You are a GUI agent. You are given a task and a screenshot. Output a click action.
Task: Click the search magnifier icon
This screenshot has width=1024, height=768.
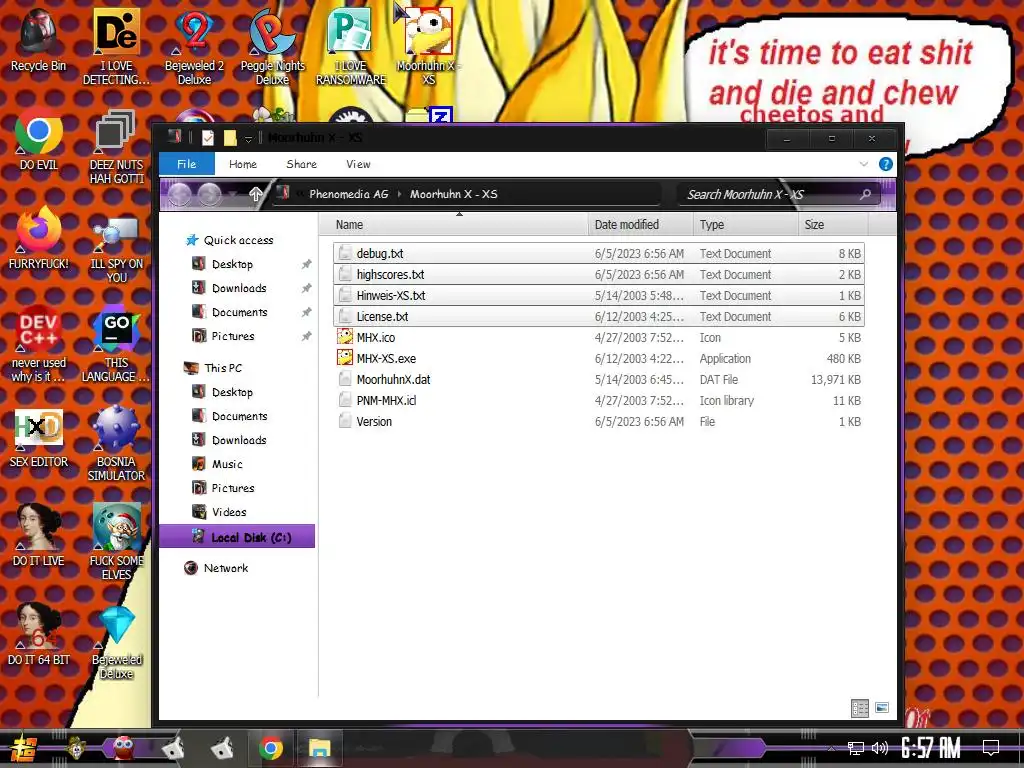tap(865, 194)
